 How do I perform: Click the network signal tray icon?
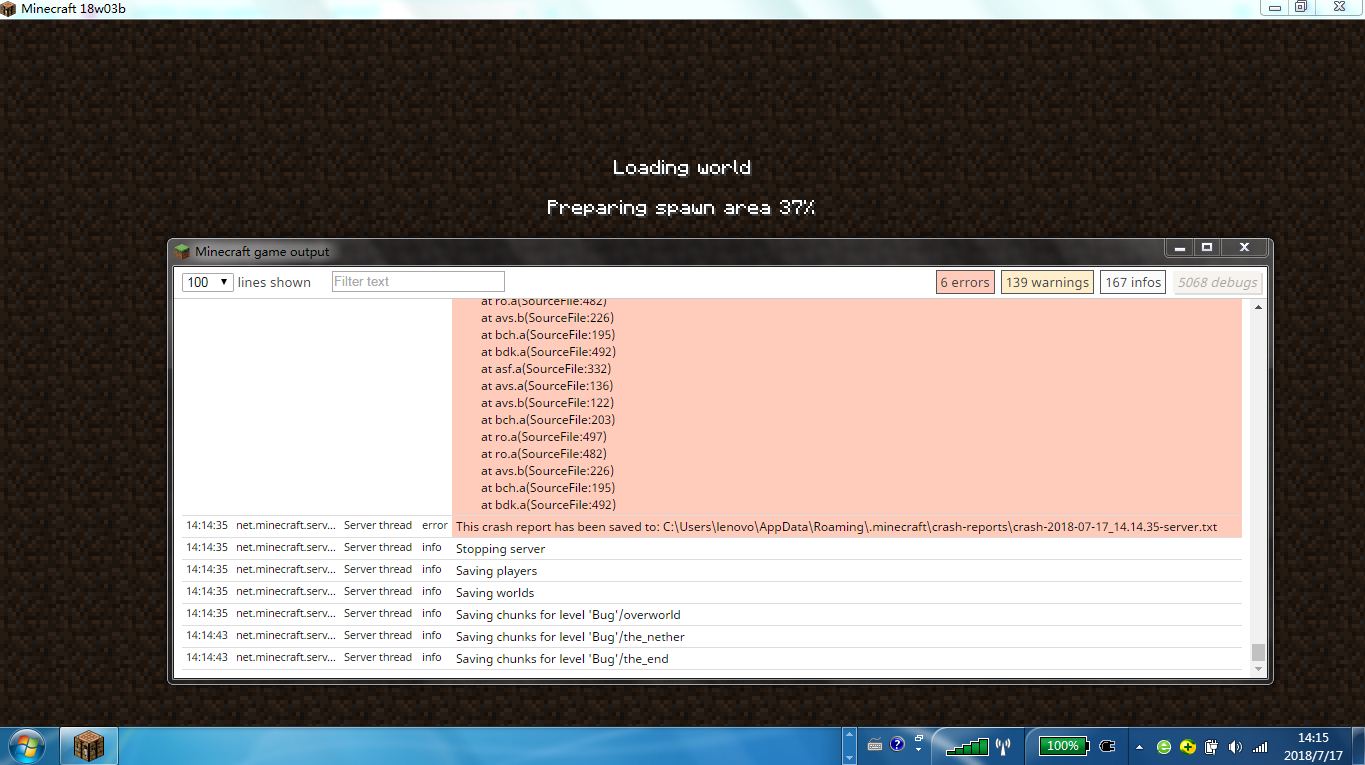click(x=1260, y=747)
